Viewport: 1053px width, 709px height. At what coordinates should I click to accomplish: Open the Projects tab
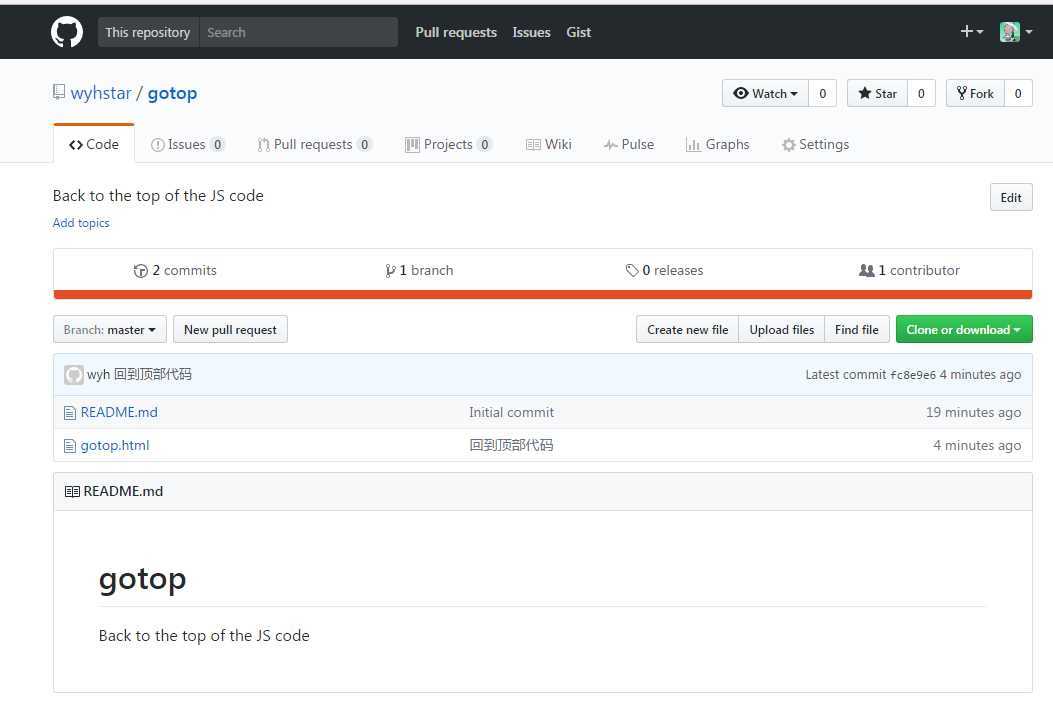[448, 144]
